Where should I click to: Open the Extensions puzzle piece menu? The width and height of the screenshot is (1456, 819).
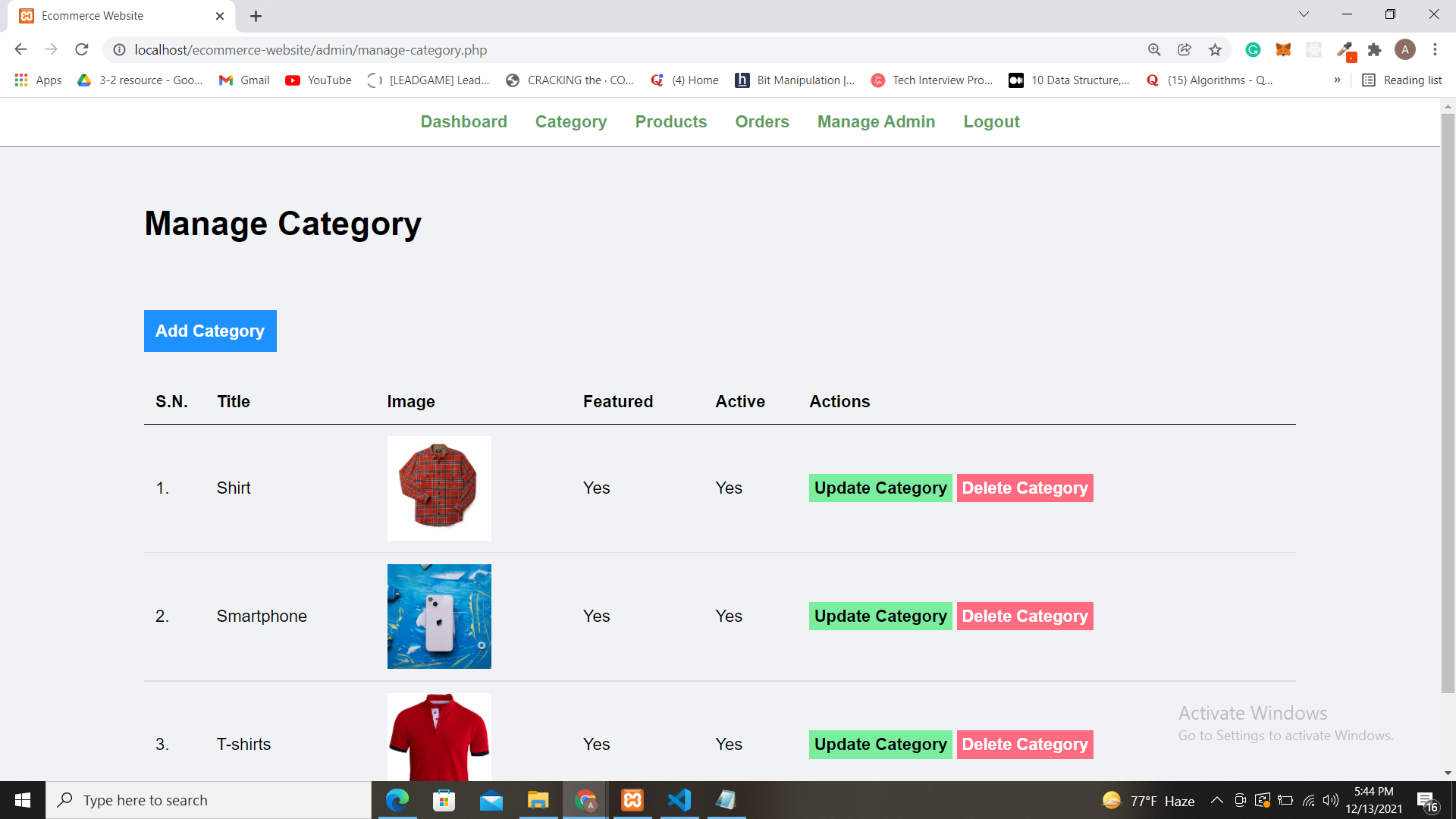[x=1374, y=49]
